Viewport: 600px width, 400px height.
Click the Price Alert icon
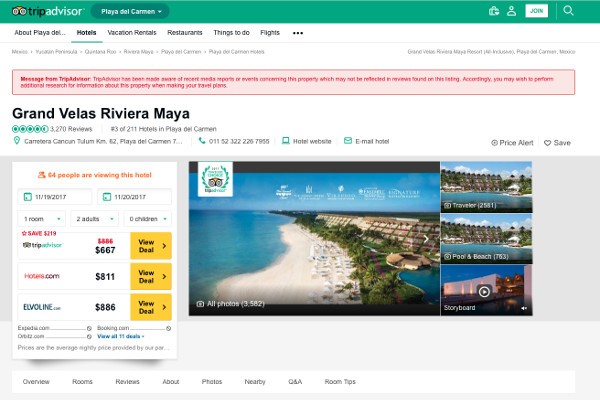495,143
